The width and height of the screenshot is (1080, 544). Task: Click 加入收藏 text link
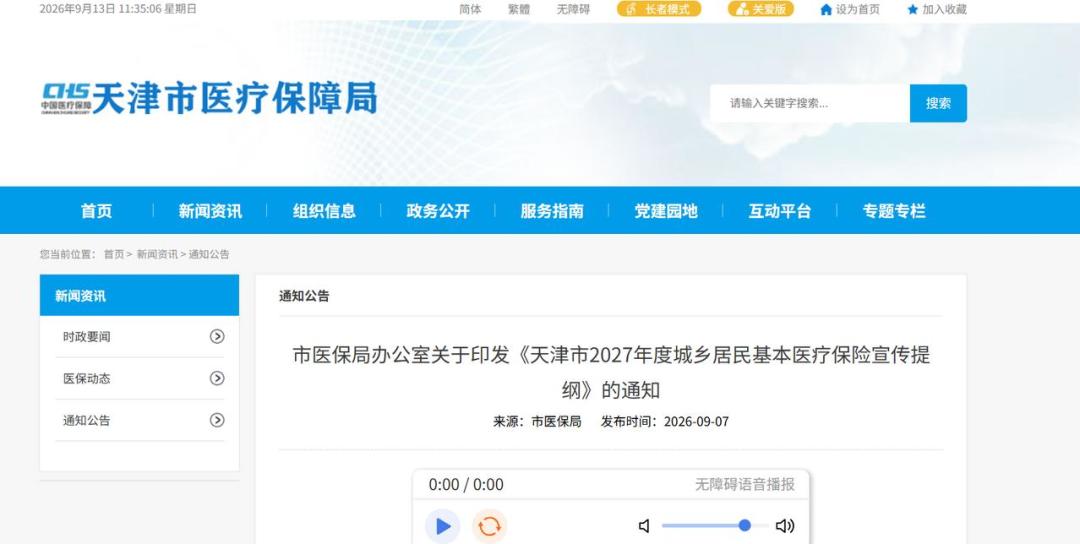(944, 10)
